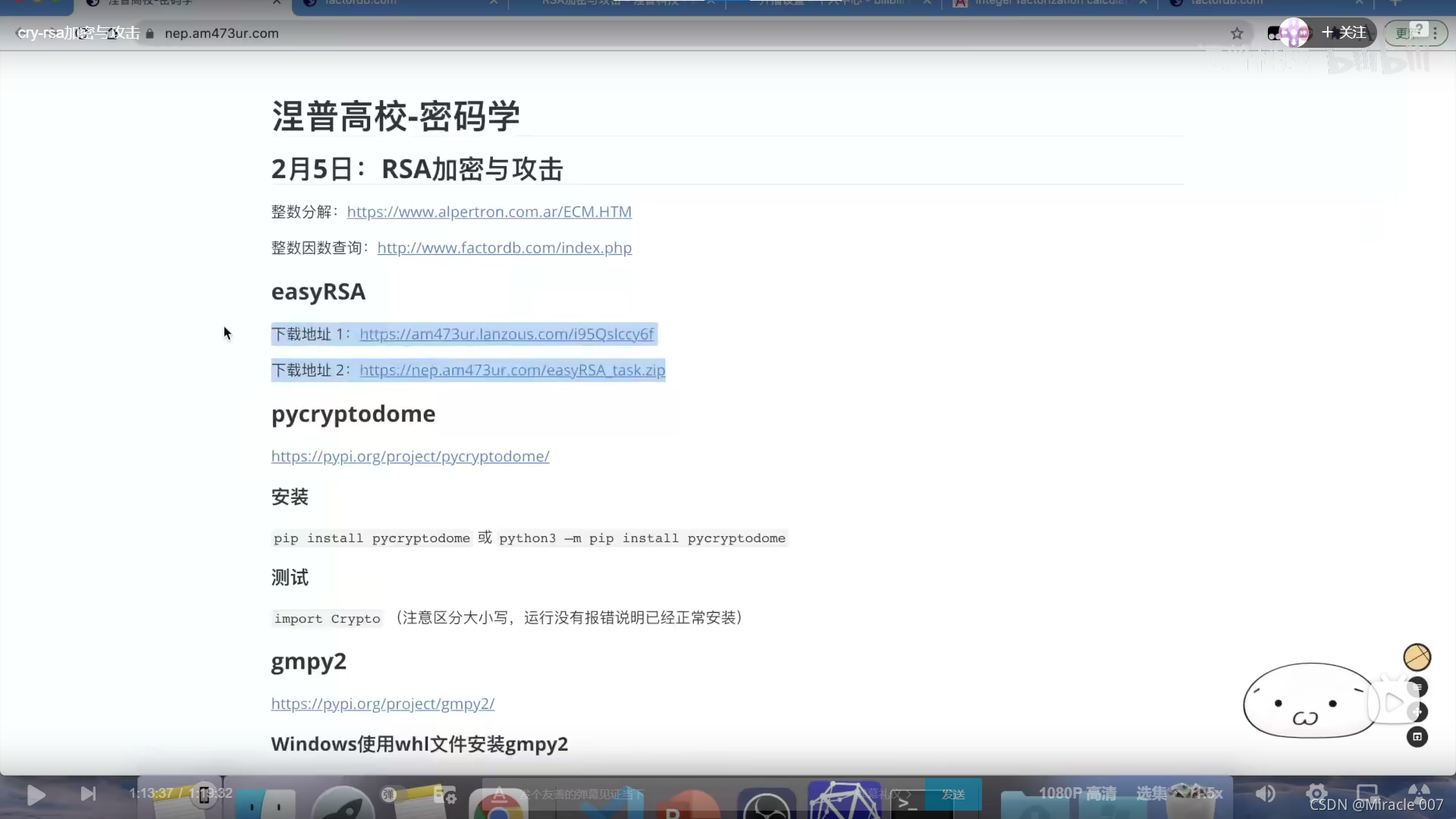Bookmark page with the star icon
This screenshot has width=1456, height=819.
1237,33
